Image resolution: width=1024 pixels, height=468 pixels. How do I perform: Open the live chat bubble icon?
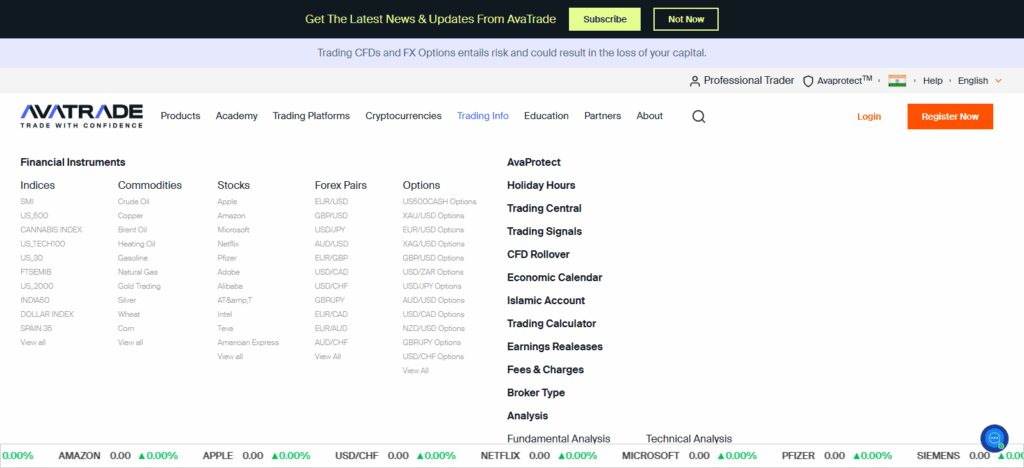tap(994, 438)
